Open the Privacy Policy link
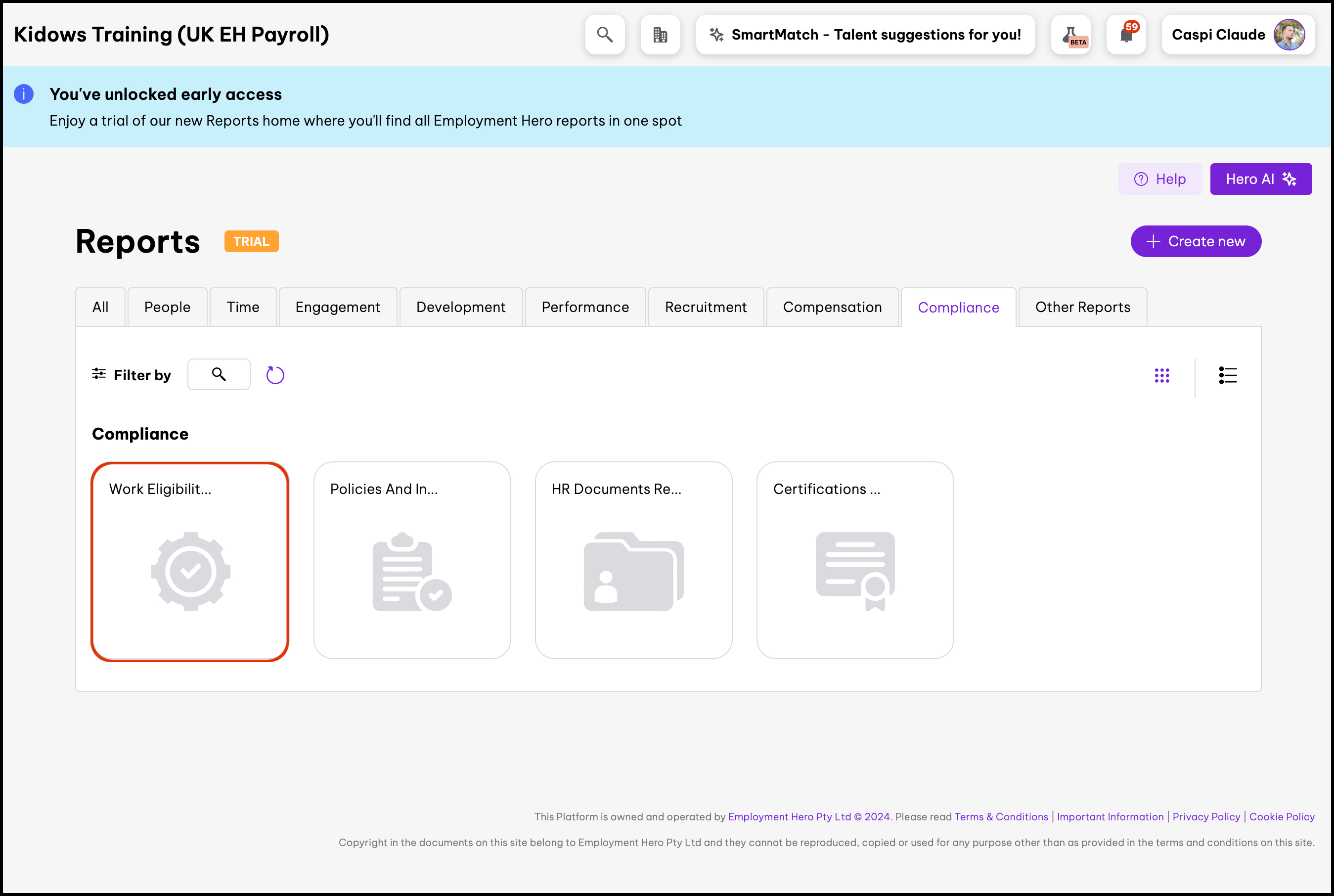This screenshot has width=1334, height=896. point(1205,816)
